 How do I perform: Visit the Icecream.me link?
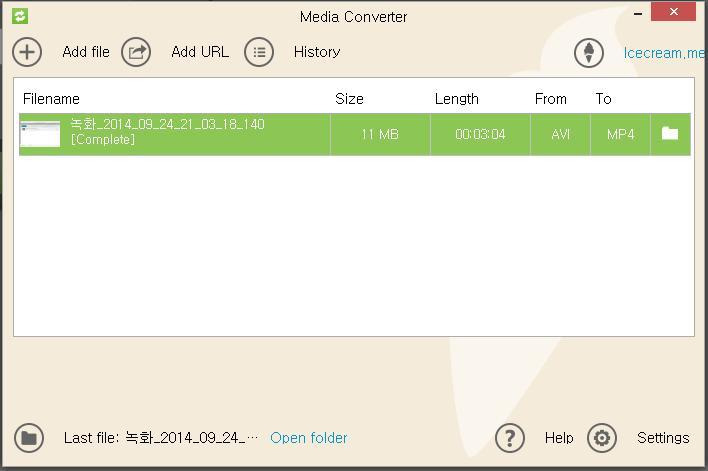[664, 53]
